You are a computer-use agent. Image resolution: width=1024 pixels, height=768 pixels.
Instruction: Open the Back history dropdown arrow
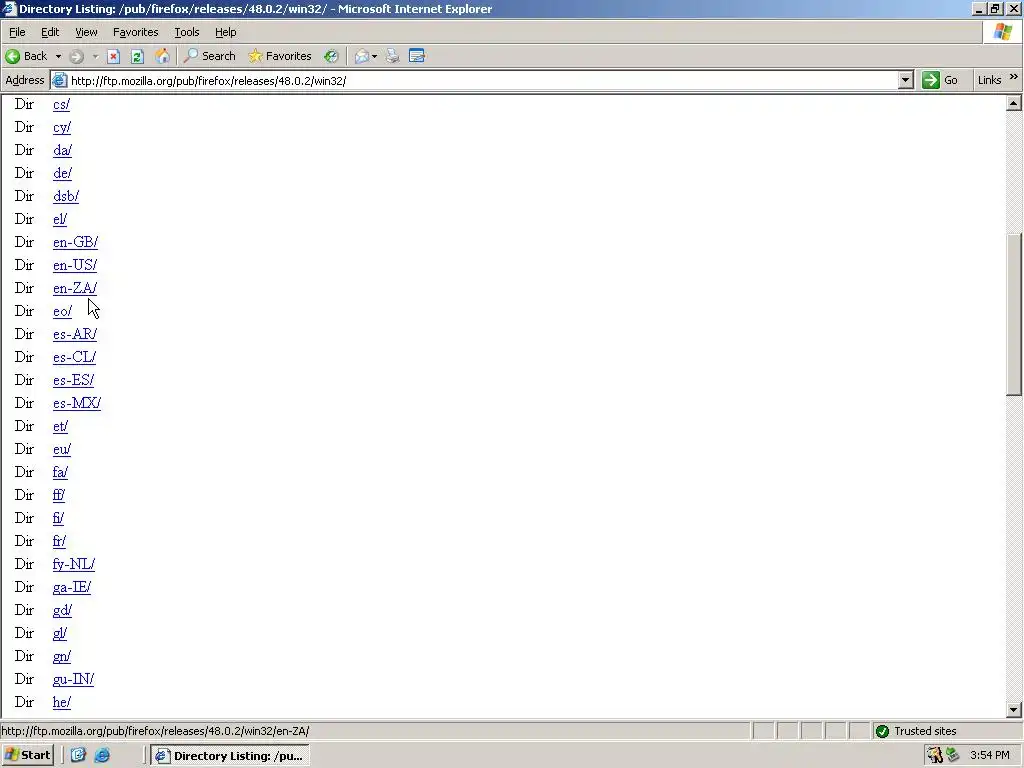click(58, 56)
